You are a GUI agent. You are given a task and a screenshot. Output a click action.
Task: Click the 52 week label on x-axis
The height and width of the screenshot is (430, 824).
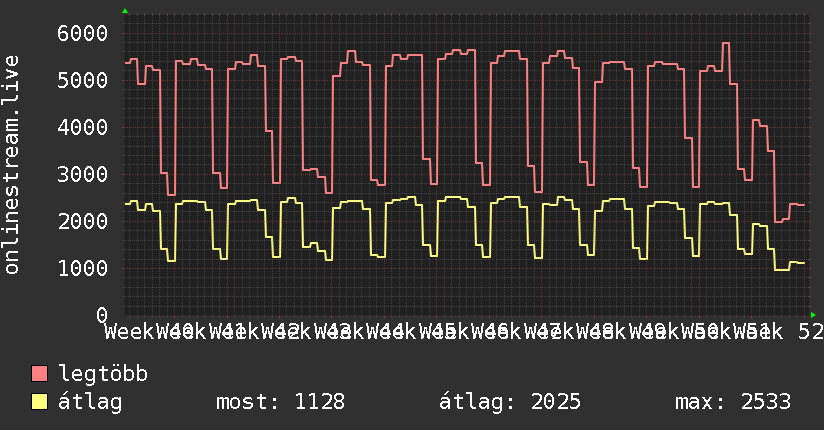811,332
